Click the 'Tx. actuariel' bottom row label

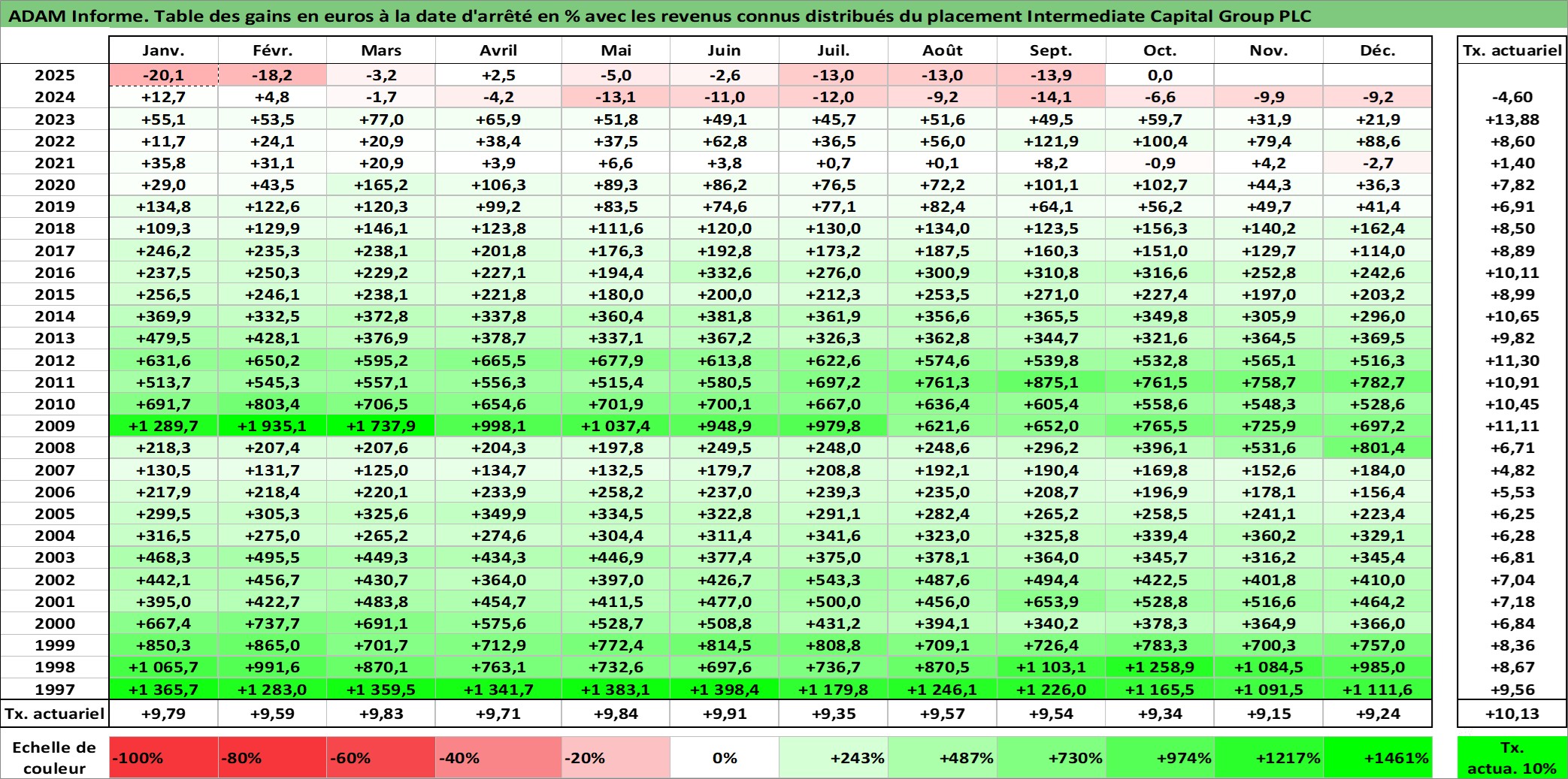(55, 714)
